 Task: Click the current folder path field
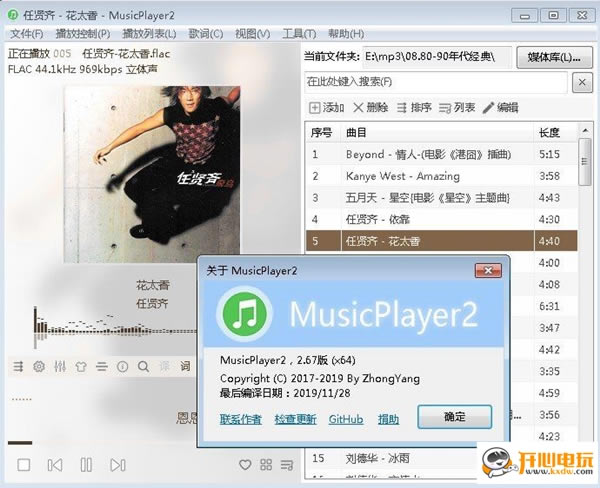tap(437, 57)
